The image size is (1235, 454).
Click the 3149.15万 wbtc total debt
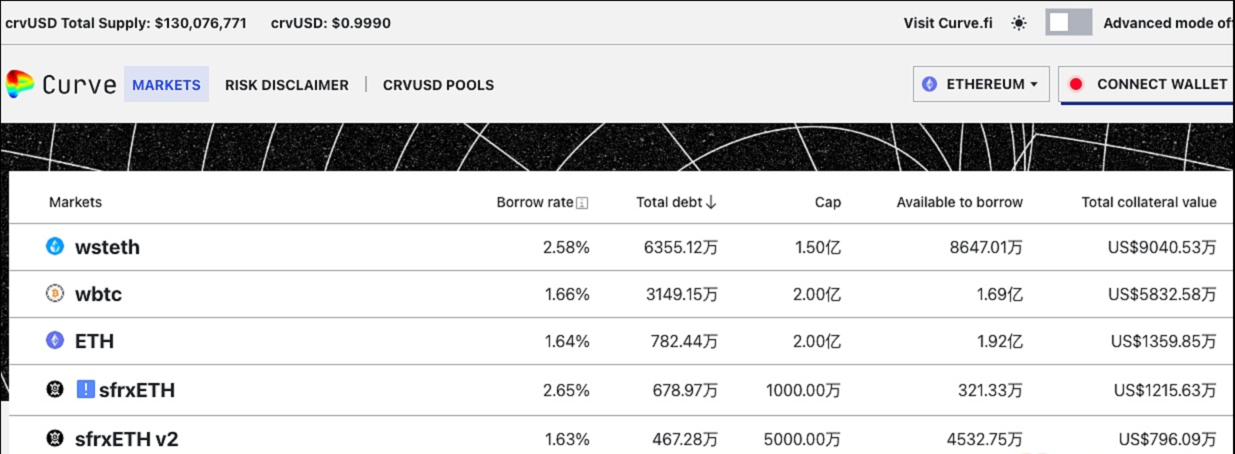tap(682, 294)
